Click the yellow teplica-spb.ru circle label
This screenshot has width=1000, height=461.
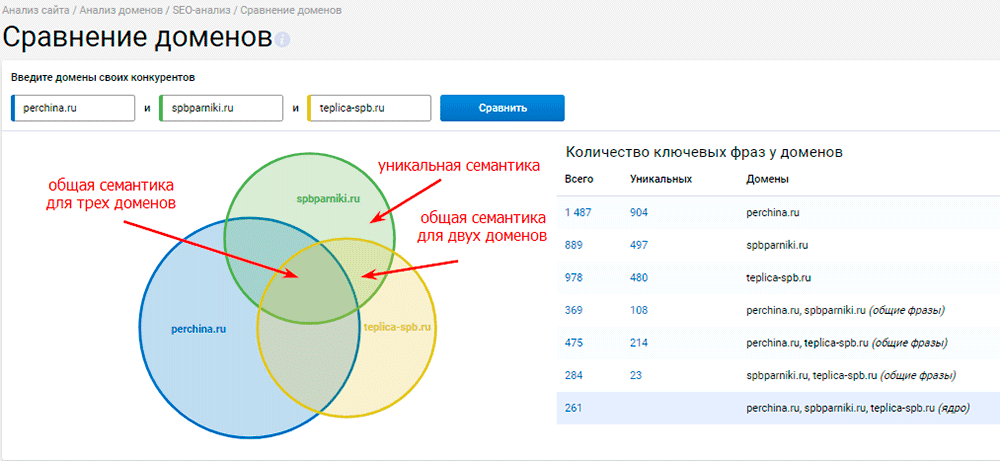397,327
